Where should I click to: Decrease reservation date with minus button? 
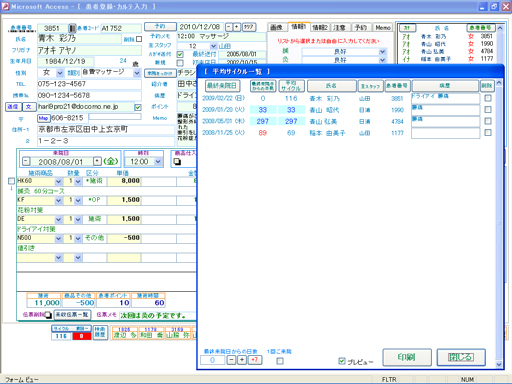pyautogui.click(x=229, y=27)
